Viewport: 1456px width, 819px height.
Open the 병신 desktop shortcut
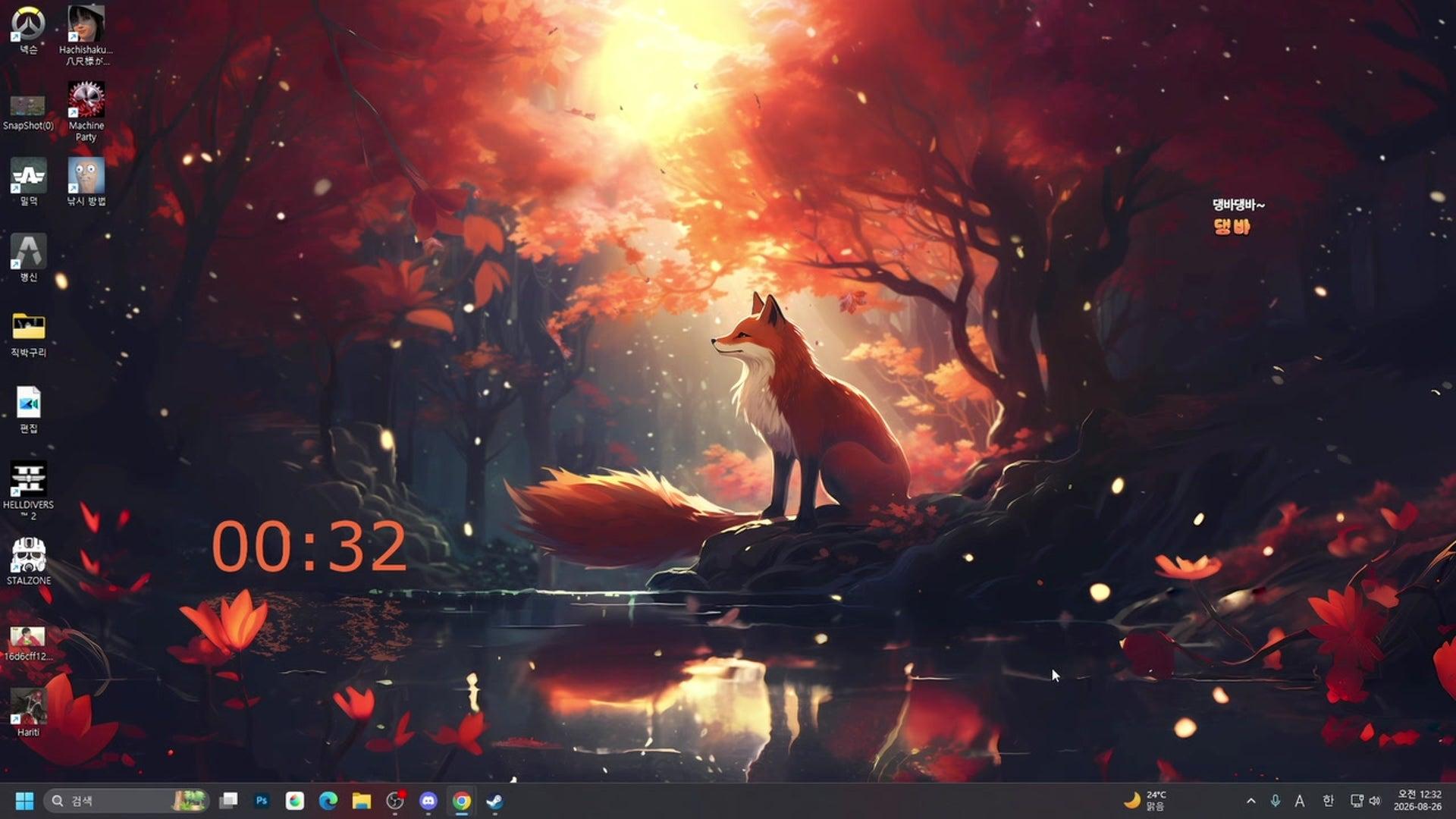click(x=28, y=257)
